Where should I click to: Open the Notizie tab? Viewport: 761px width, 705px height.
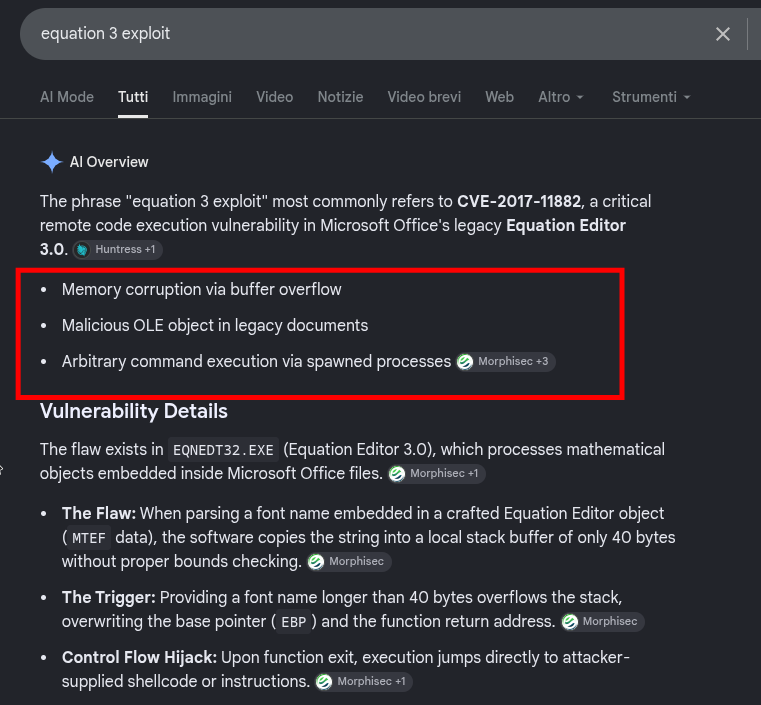[340, 97]
